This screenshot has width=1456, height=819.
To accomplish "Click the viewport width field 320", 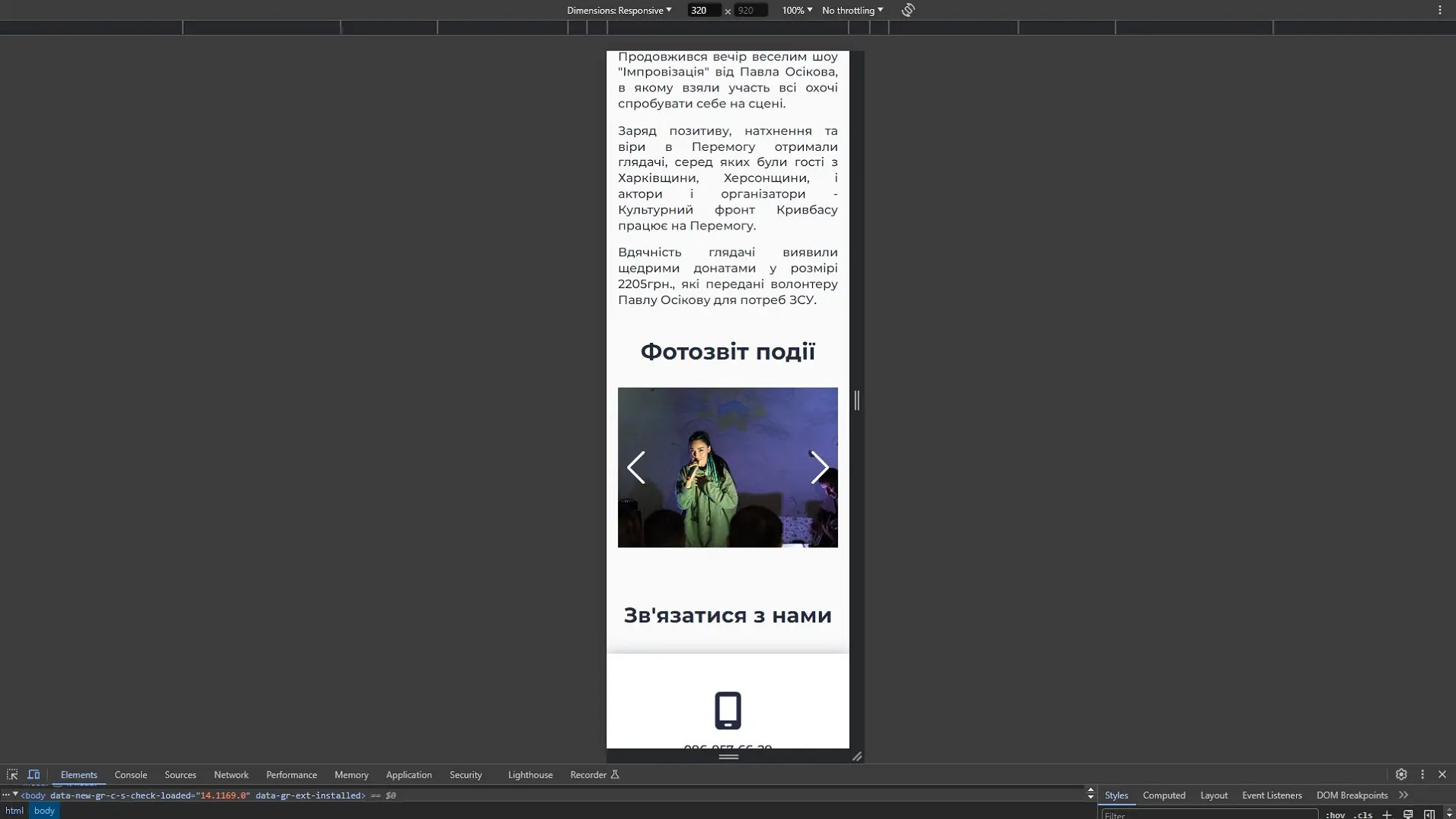I will 703,10.
